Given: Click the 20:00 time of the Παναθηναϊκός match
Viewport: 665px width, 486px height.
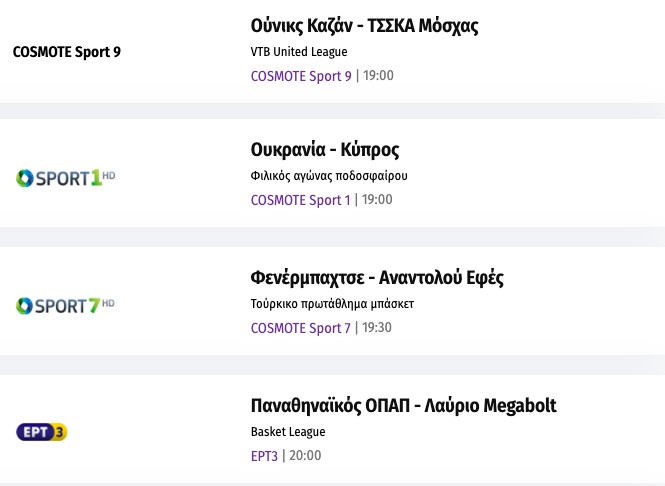Looking at the screenshot, I should click(305, 456).
